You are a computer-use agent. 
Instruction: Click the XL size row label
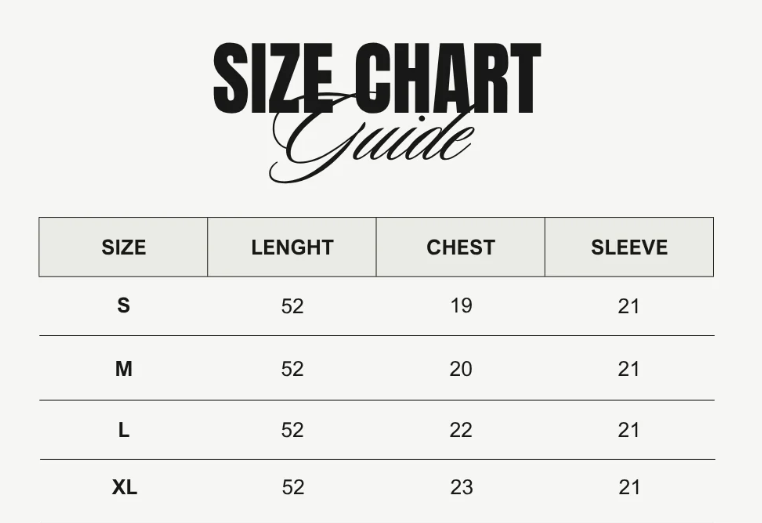point(124,488)
